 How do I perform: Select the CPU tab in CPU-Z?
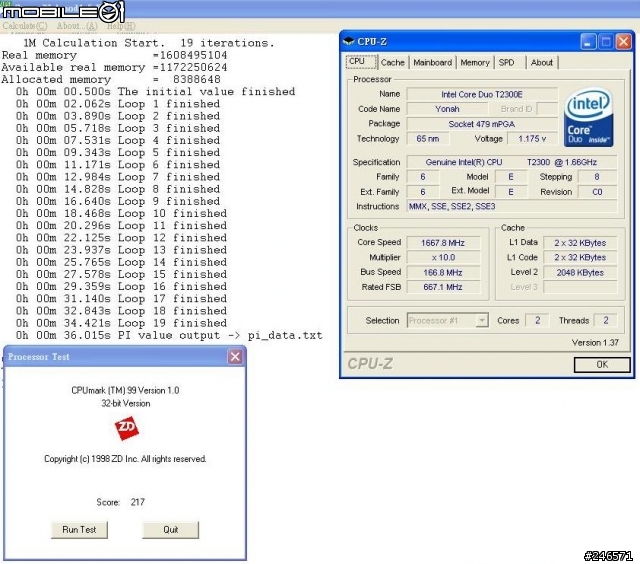pyautogui.click(x=361, y=62)
